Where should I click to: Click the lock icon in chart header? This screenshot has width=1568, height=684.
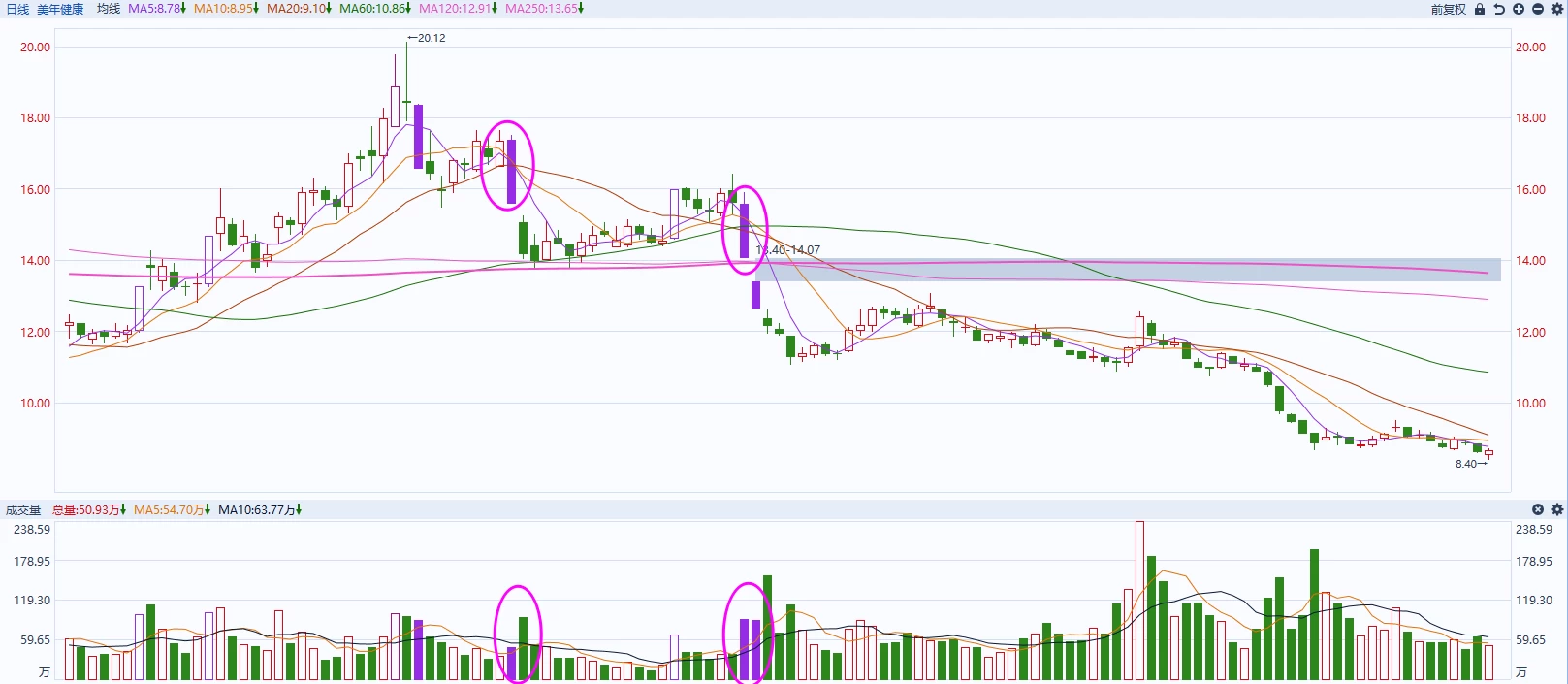pos(1480,9)
